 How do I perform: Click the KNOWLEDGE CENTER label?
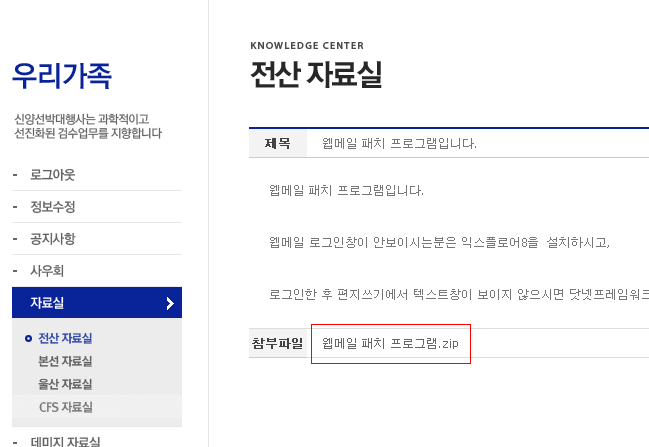(x=307, y=46)
